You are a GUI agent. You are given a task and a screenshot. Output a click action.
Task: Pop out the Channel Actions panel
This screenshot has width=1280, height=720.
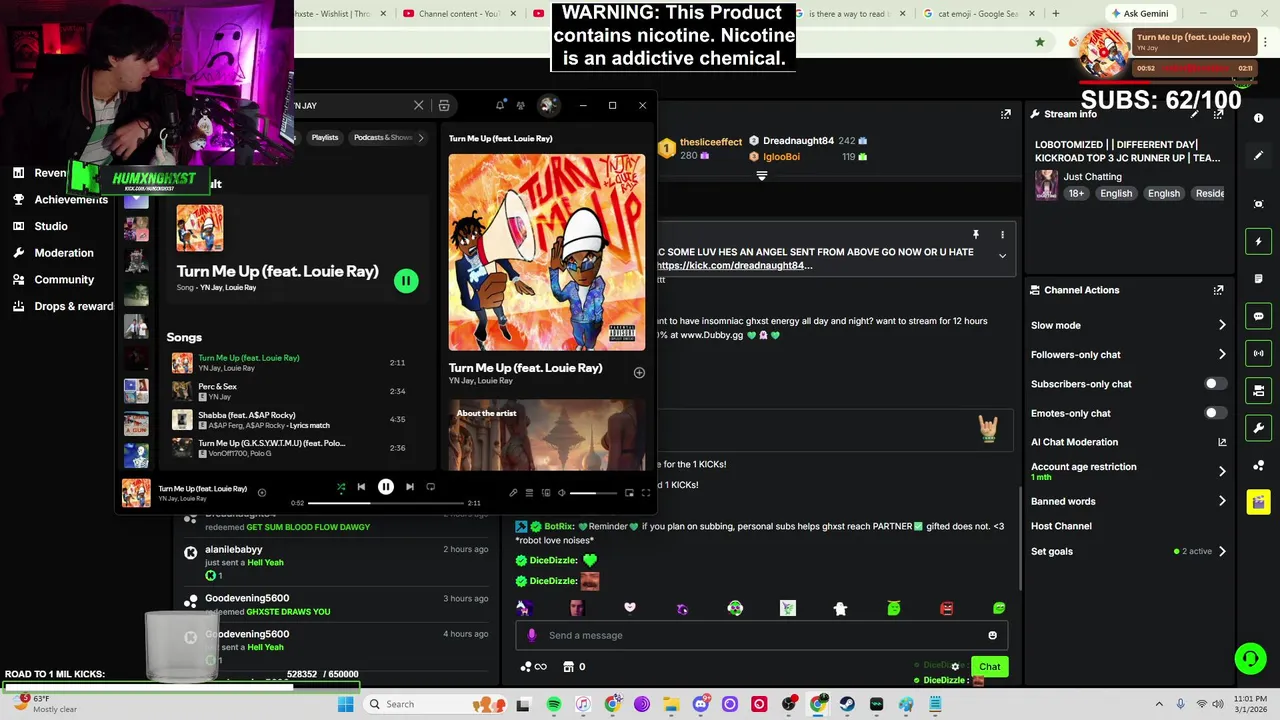point(1218,290)
